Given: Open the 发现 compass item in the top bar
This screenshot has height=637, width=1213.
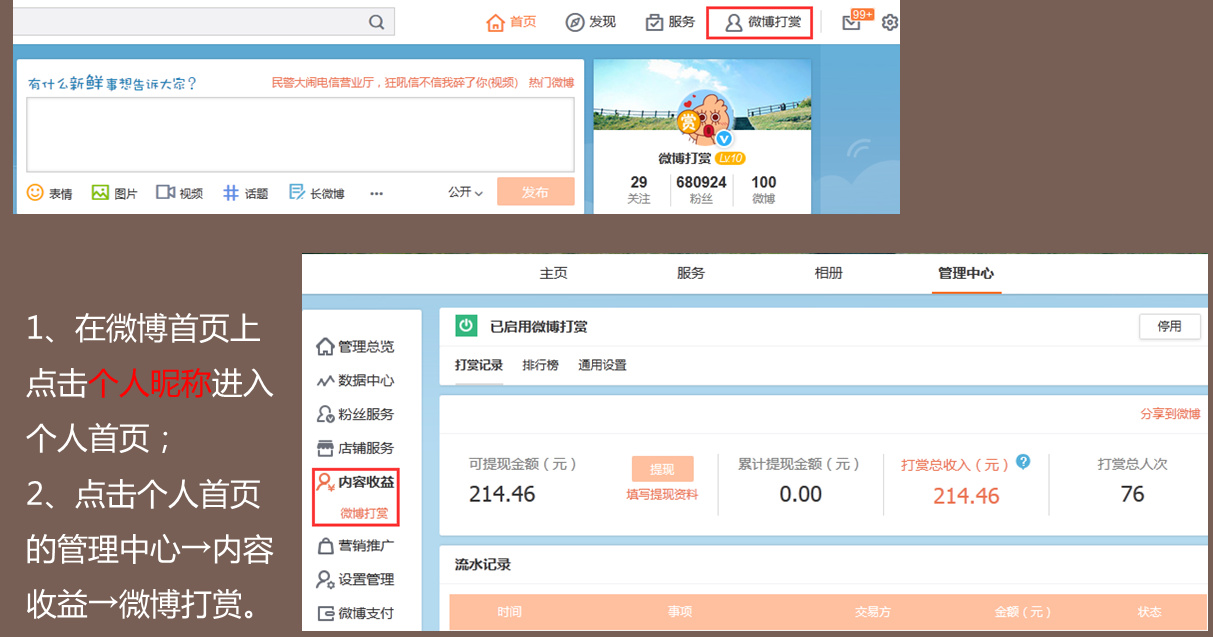Looking at the screenshot, I should point(590,22).
